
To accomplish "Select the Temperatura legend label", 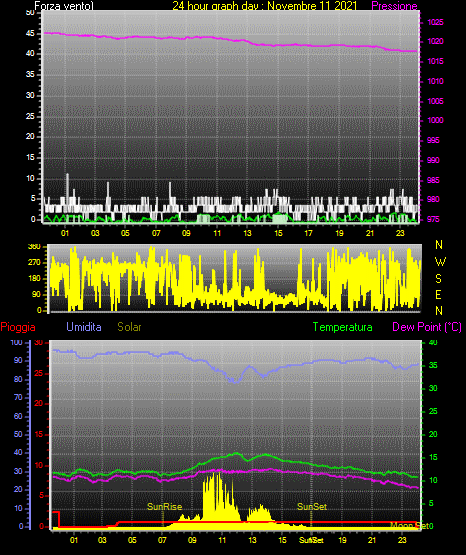I will click(343, 327).
